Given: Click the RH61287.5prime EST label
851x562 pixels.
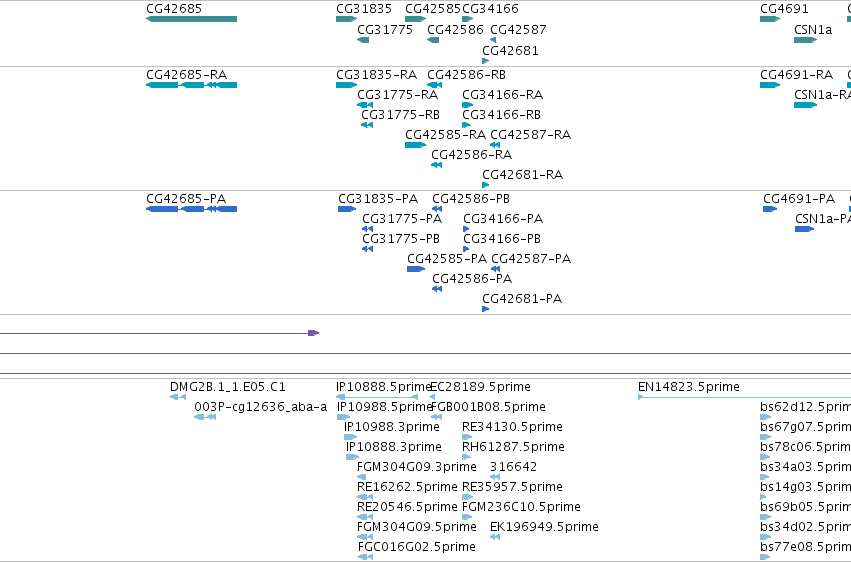Looking at the screenshot, I should tap(513, 448).
